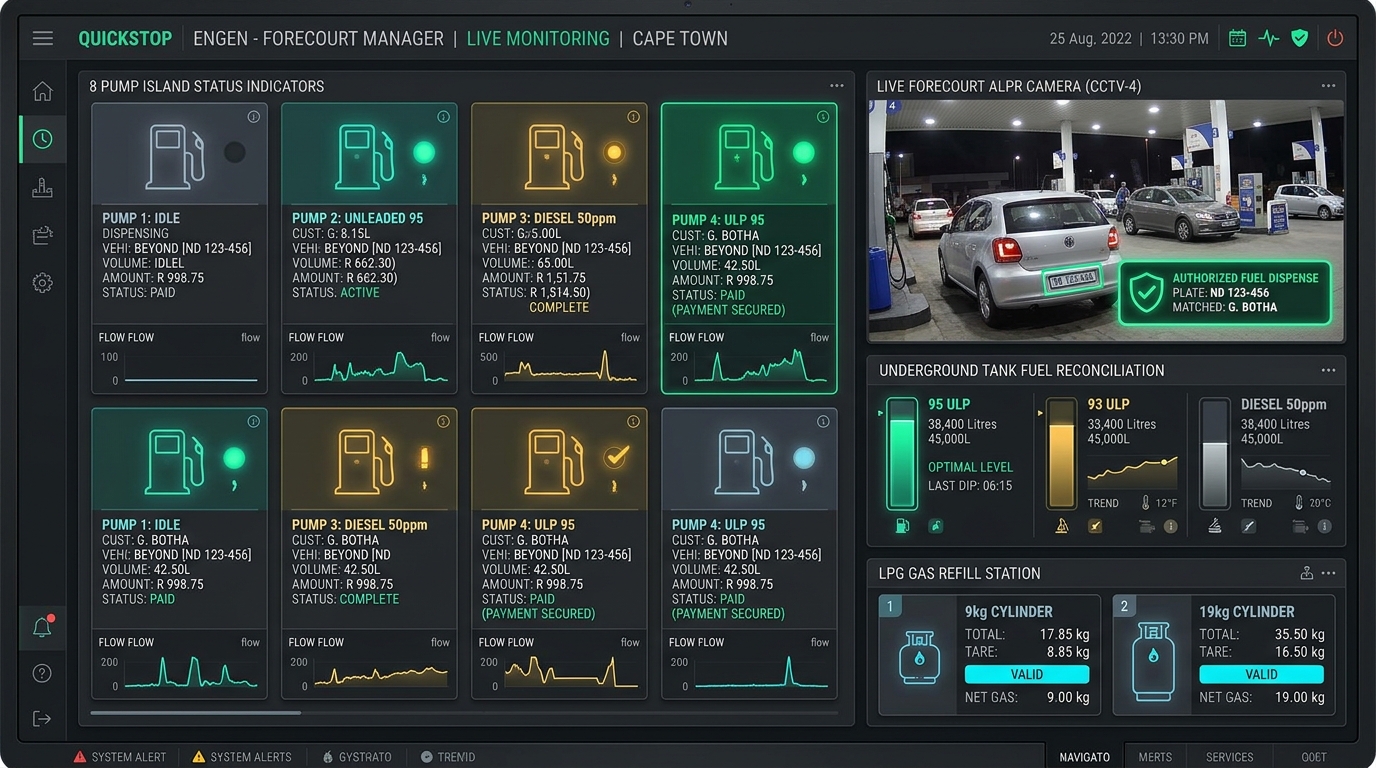Switch to the NAVIGATO bottom tab
The image size is (1376, 768).
pos(1085,757)
